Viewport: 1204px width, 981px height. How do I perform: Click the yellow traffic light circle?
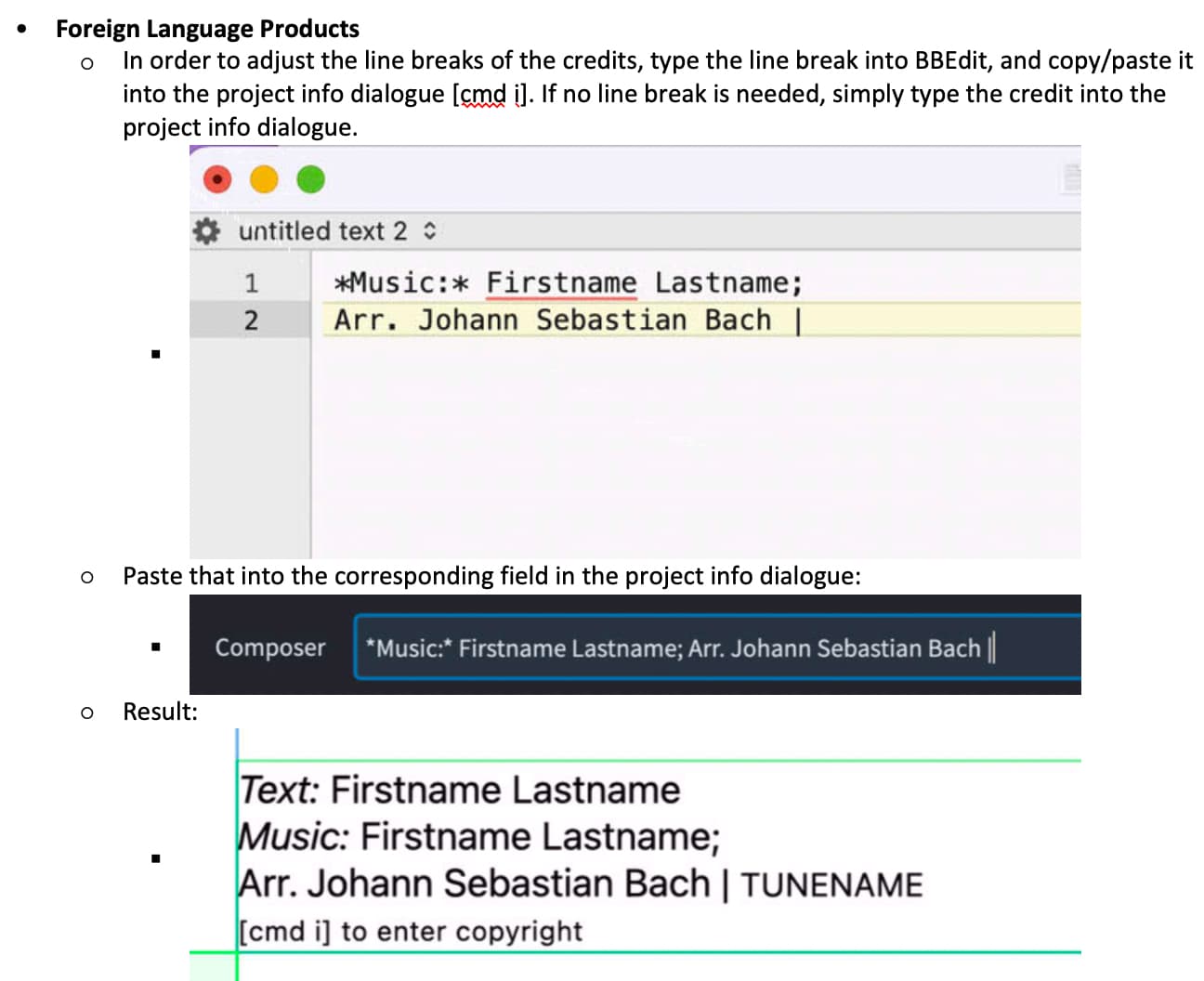click(x=265, y=179)
